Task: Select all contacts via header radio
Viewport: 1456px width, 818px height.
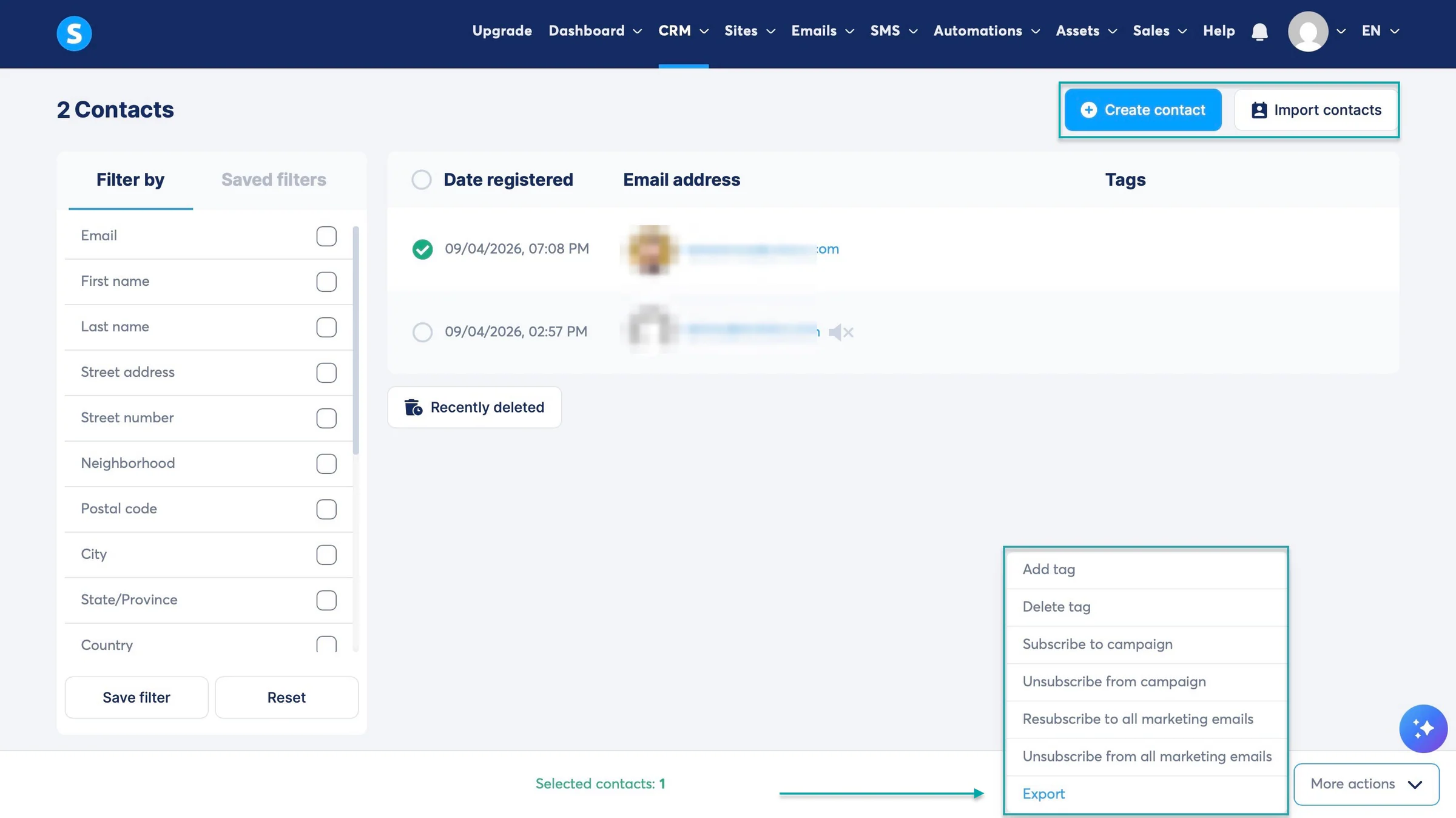Action: pyautogui.click(x=422, y=180)
